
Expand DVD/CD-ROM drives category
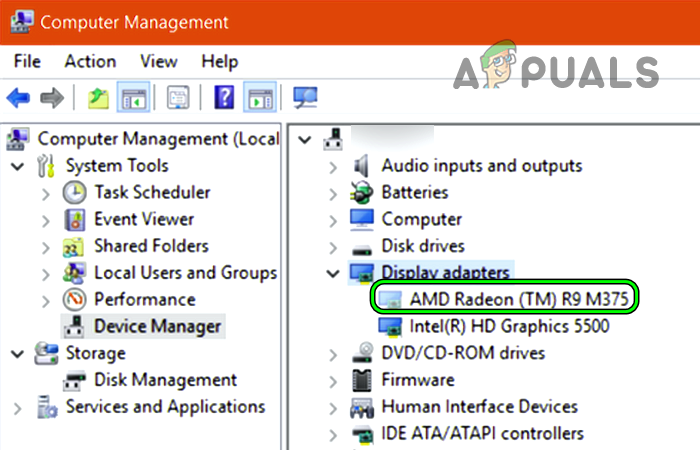tap(333, 355)
